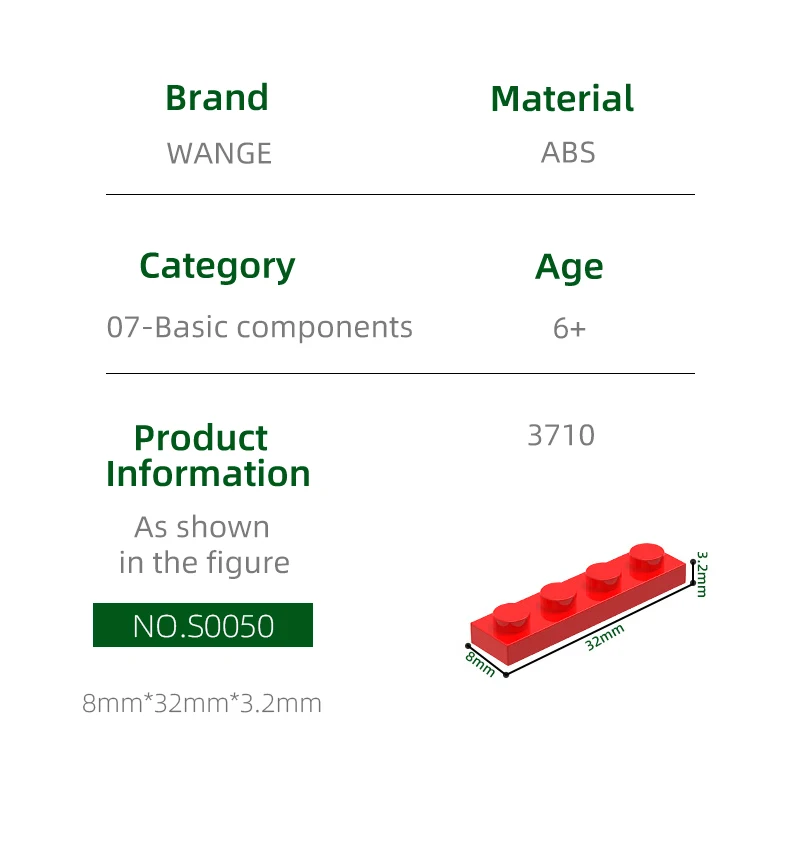Click the last stud near the 3.2mm label
Image resolution: width=800 pixels, height=852 pixels.
click(x=647, y=556)
